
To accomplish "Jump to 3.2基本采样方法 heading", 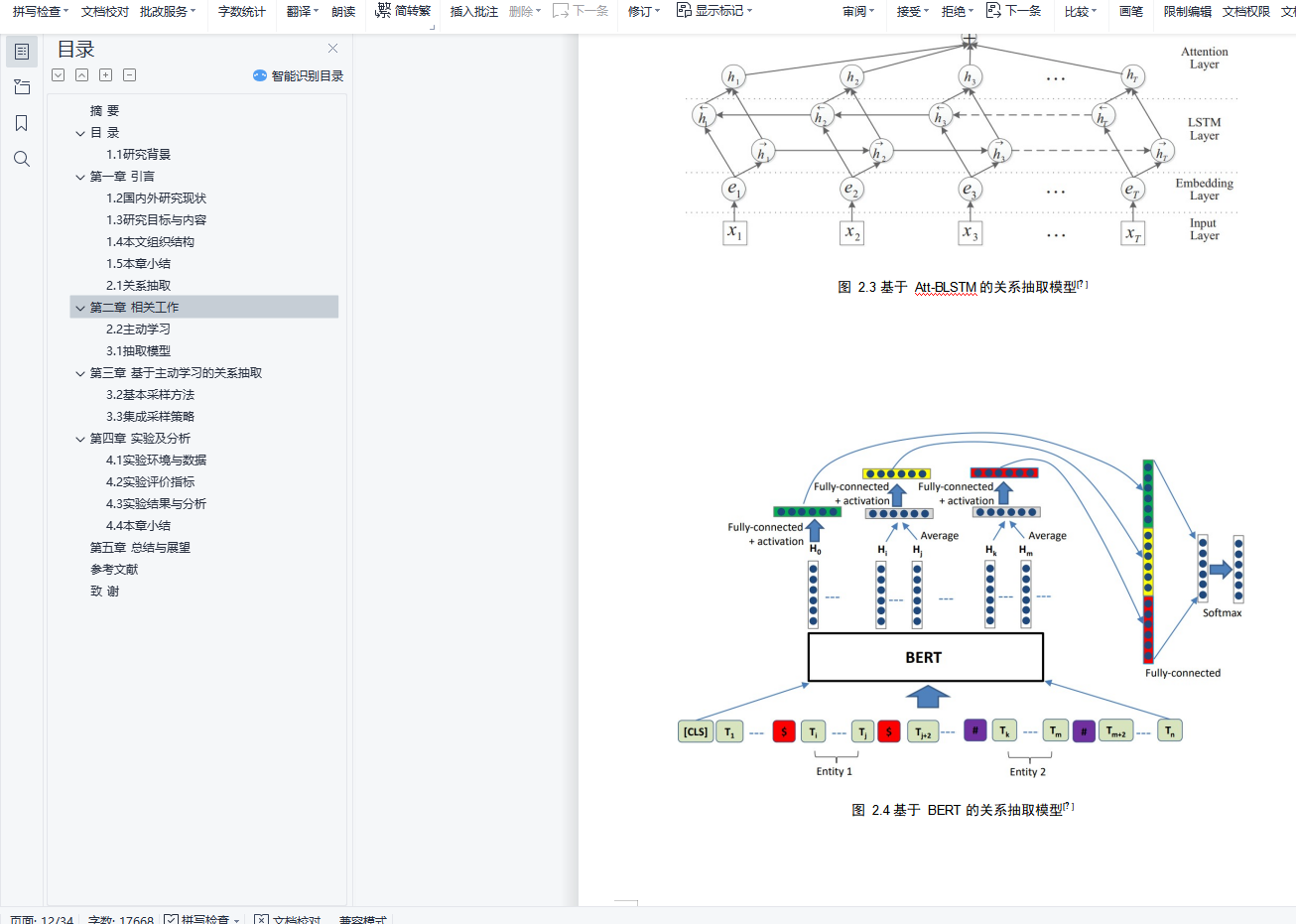I will 151,395.
